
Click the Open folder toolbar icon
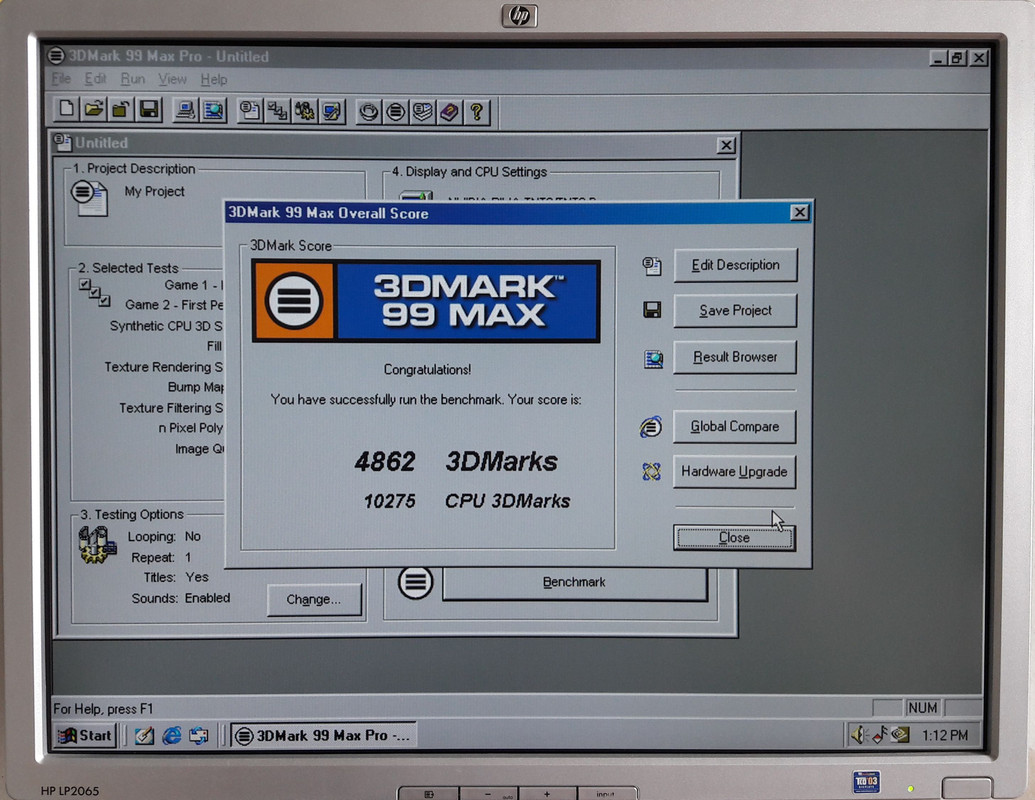[94, 109]
